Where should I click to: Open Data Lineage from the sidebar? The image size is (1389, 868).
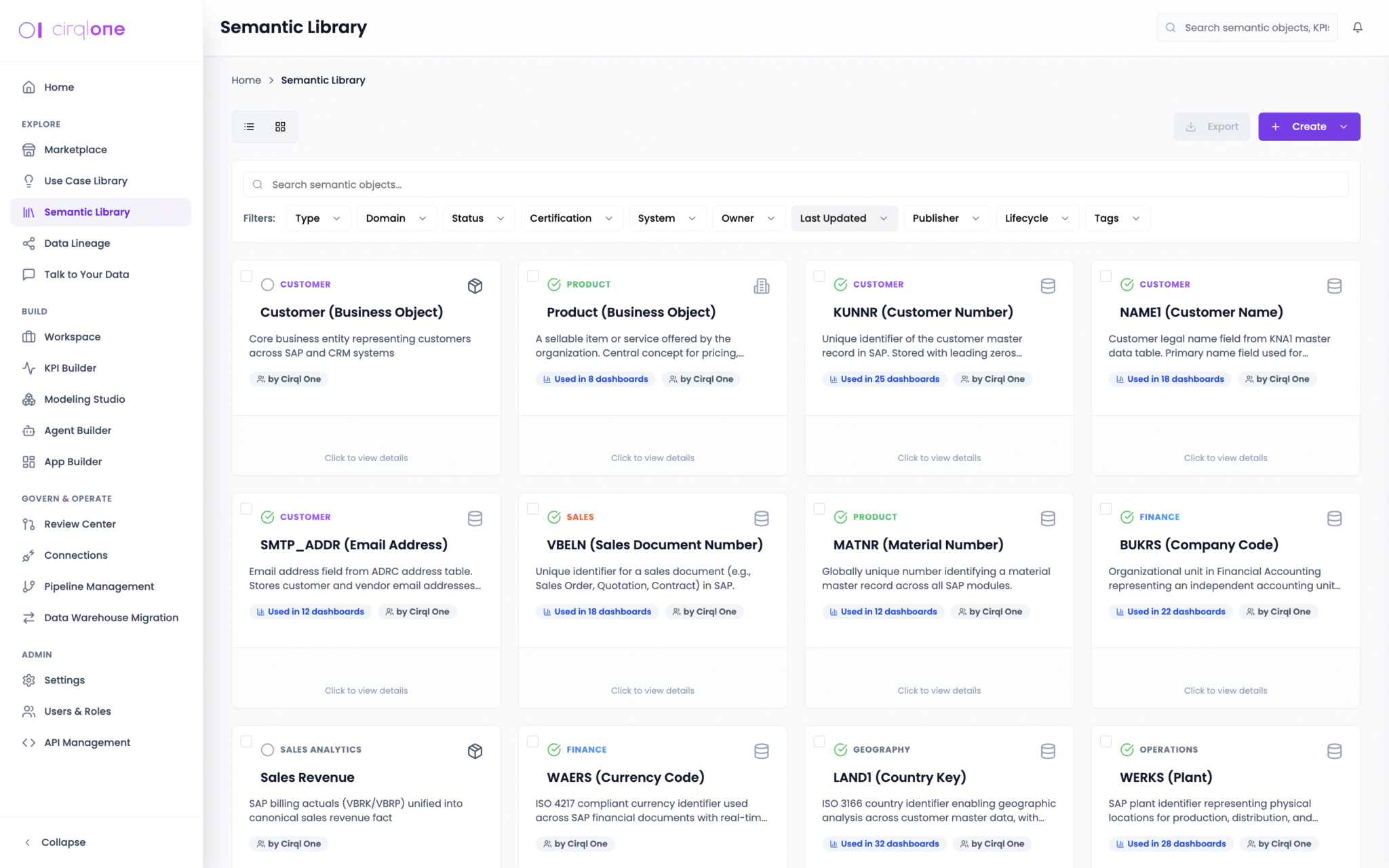(77, 243)
